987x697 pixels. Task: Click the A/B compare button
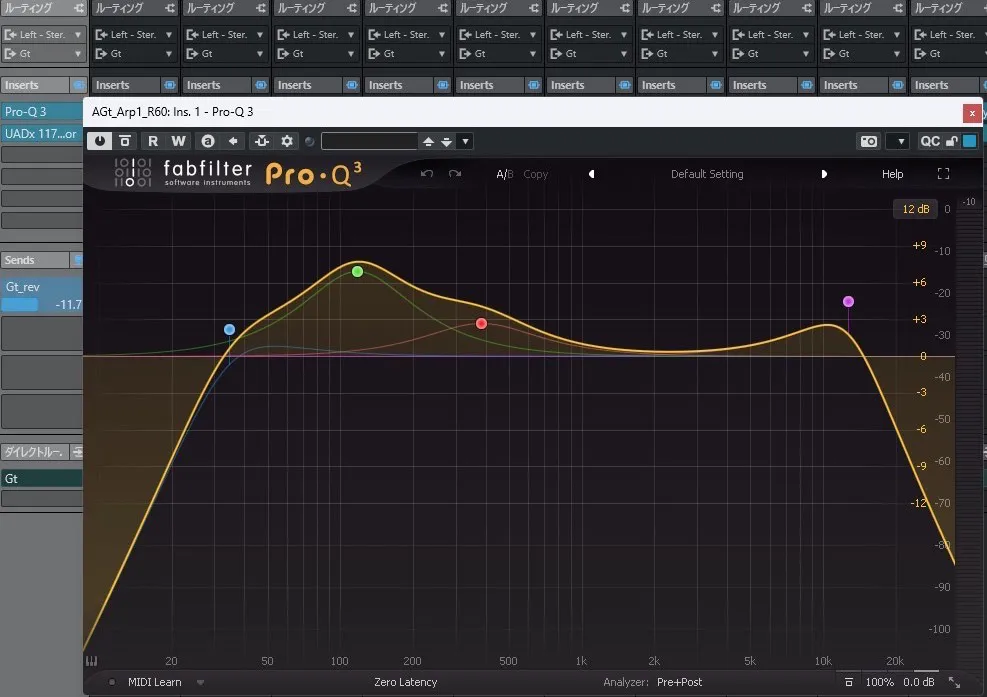[505, 174]
